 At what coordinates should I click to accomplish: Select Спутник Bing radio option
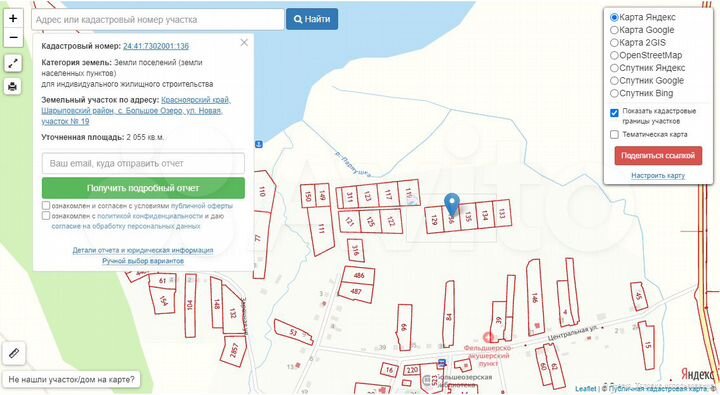pos(614,93)
